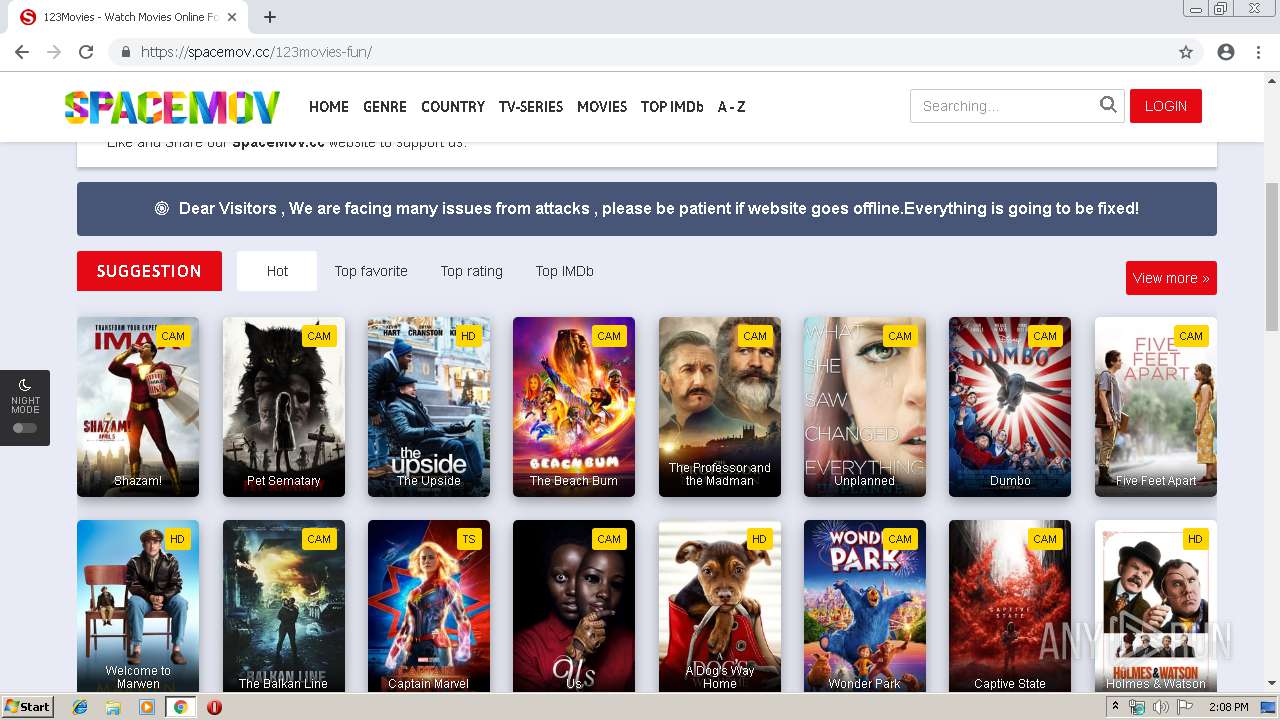Switch to the Top favorite tab
This screenshot has height=720, width=1280.
pyautogui.click(x=371, y=271)
